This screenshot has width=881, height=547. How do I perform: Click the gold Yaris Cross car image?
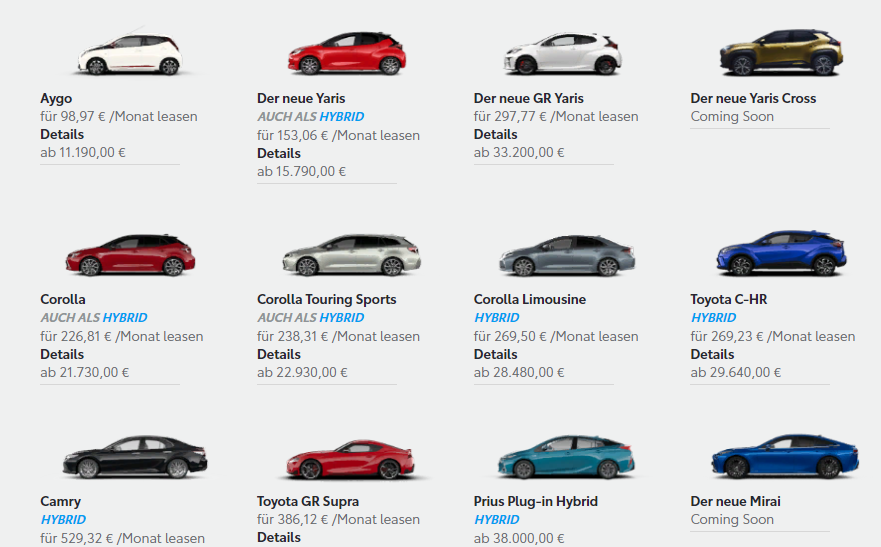click(x=781, y=53)
